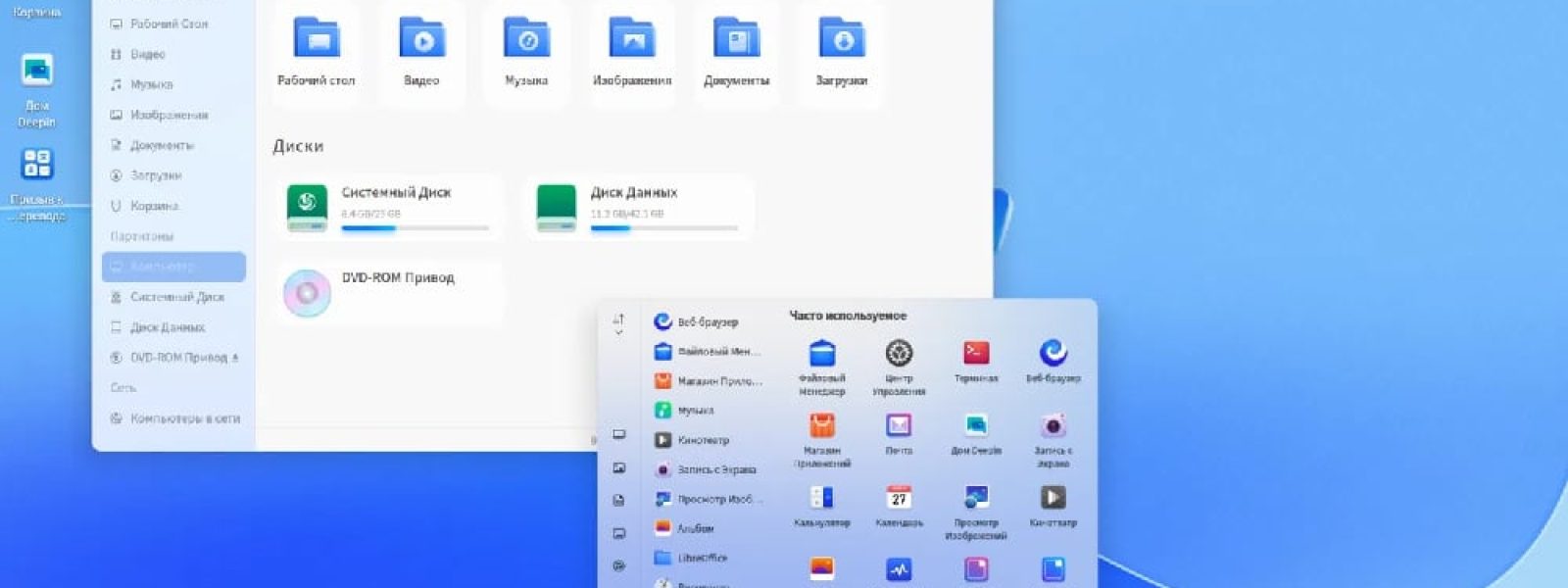The height and width of the screenshot is (588, 1568).
Task: Click the Диски section heading
Action: 298,146
